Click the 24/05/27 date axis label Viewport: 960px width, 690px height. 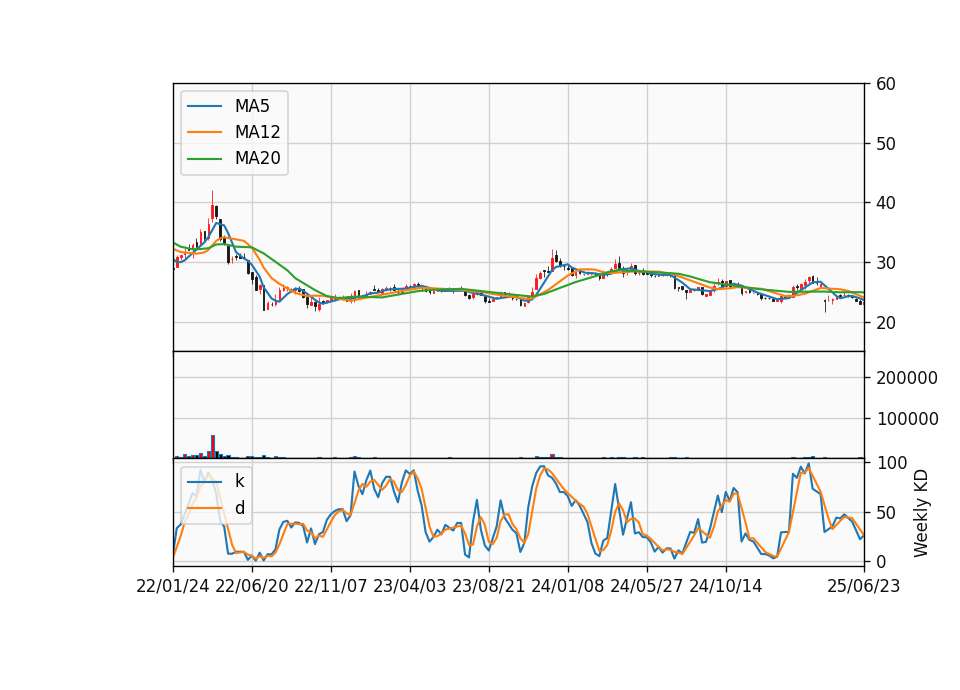(x=647, y=586)
